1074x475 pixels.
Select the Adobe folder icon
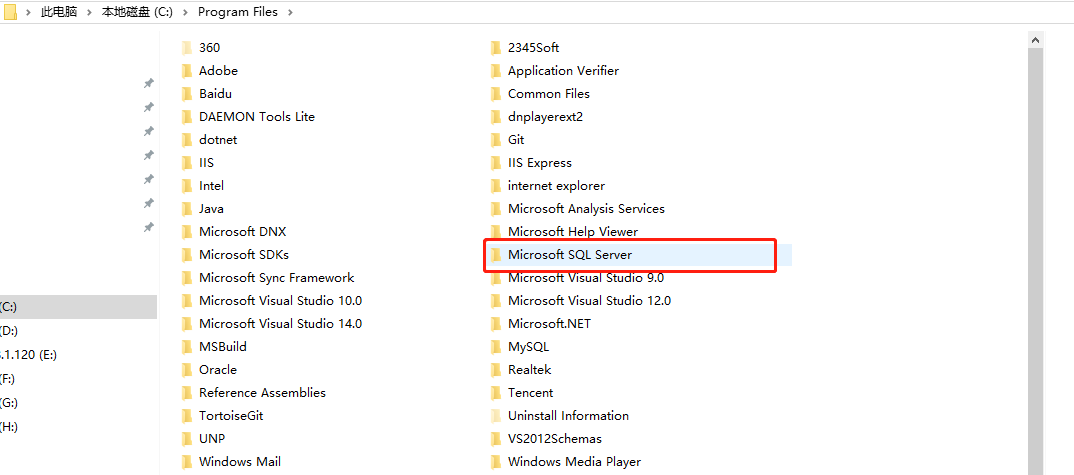click(x=186, y=71)
